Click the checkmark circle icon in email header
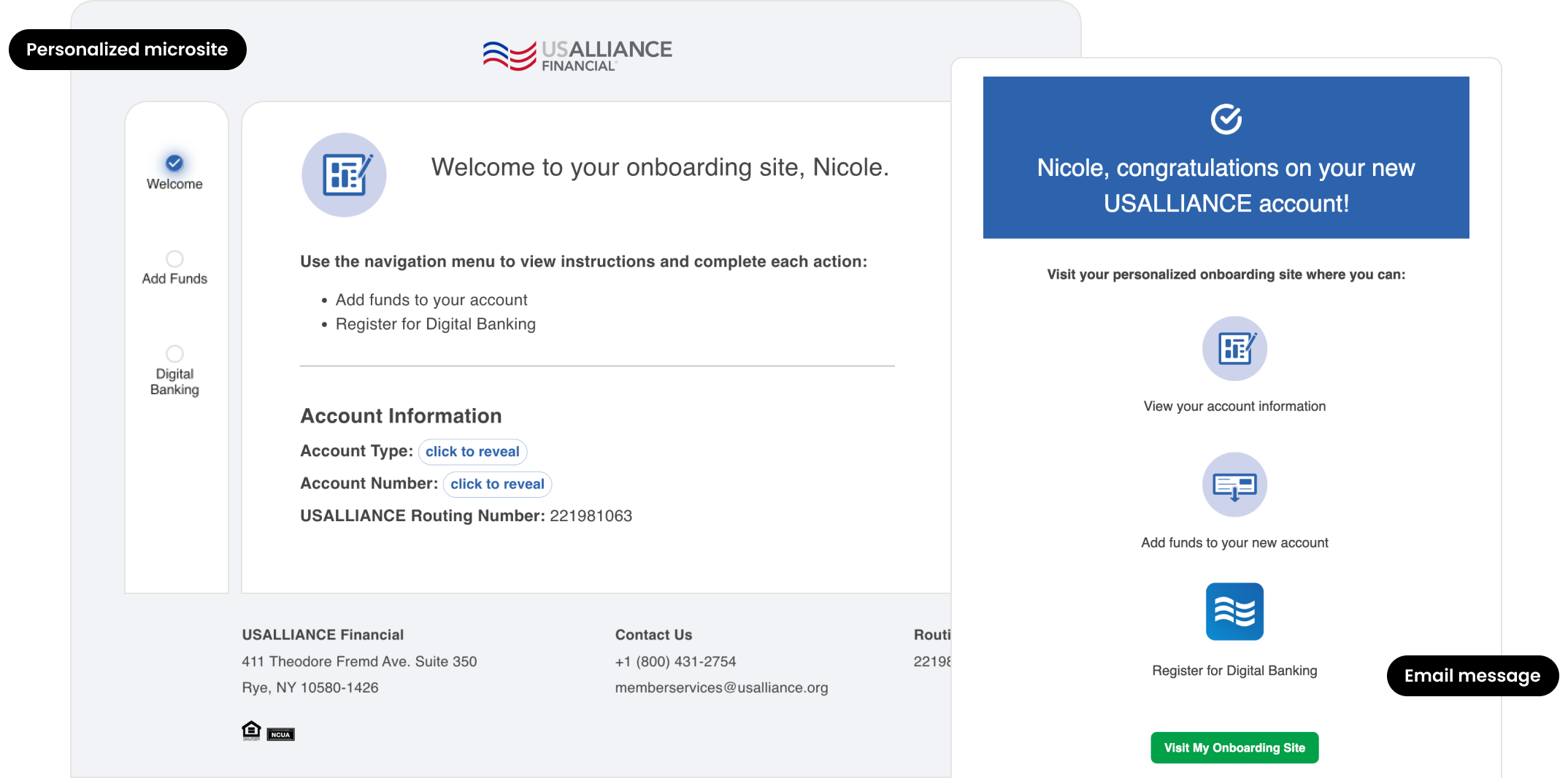Screen dimensions: 1568x778 1226,119
